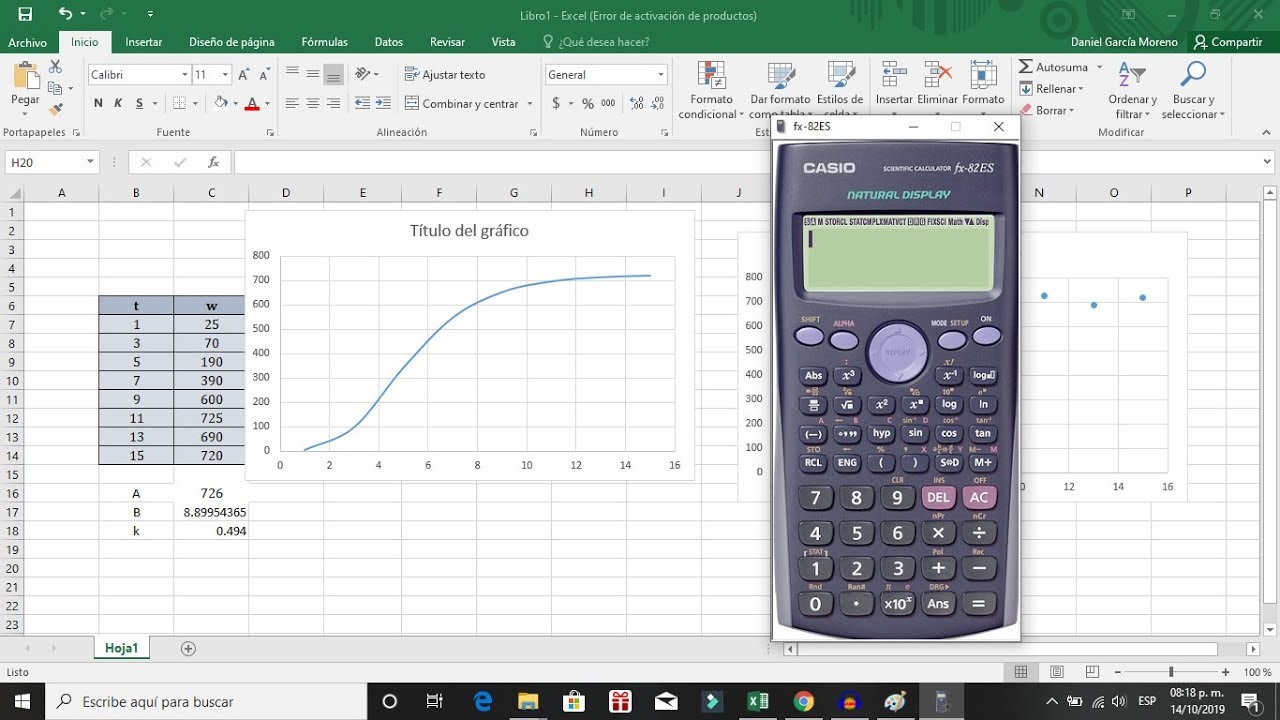
Task: Click the Autosuma sigma icon
Action: tap(1026, 67)
